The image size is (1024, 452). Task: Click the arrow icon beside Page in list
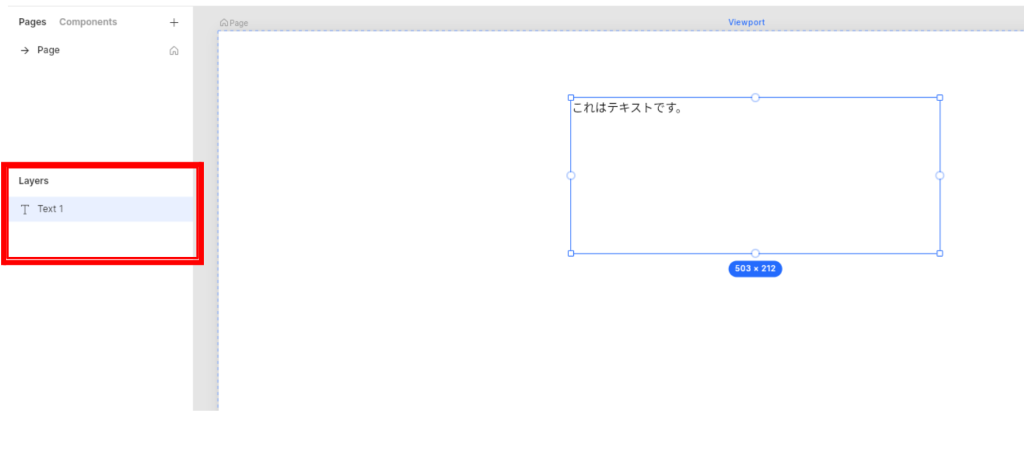pos(25,50)
